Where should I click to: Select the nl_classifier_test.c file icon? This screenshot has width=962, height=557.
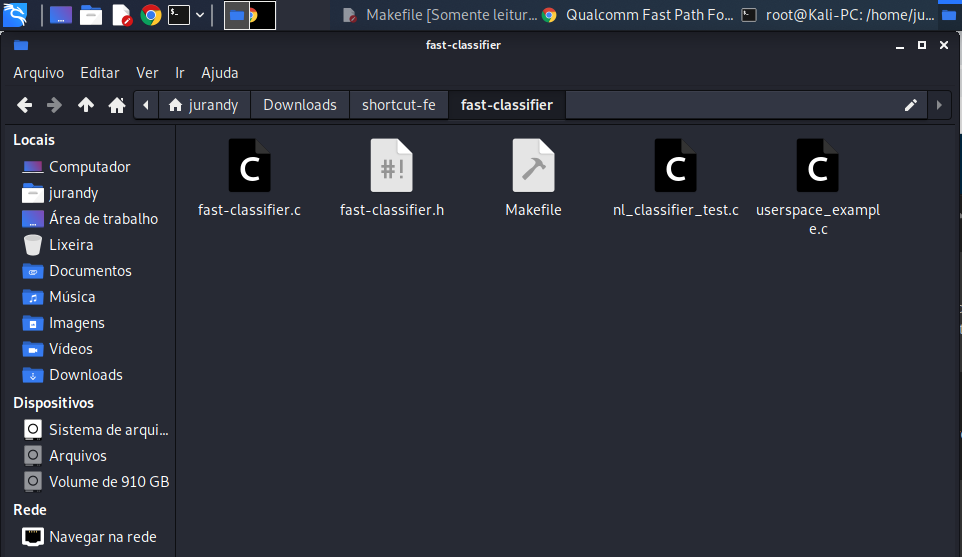tap(675, 166)
